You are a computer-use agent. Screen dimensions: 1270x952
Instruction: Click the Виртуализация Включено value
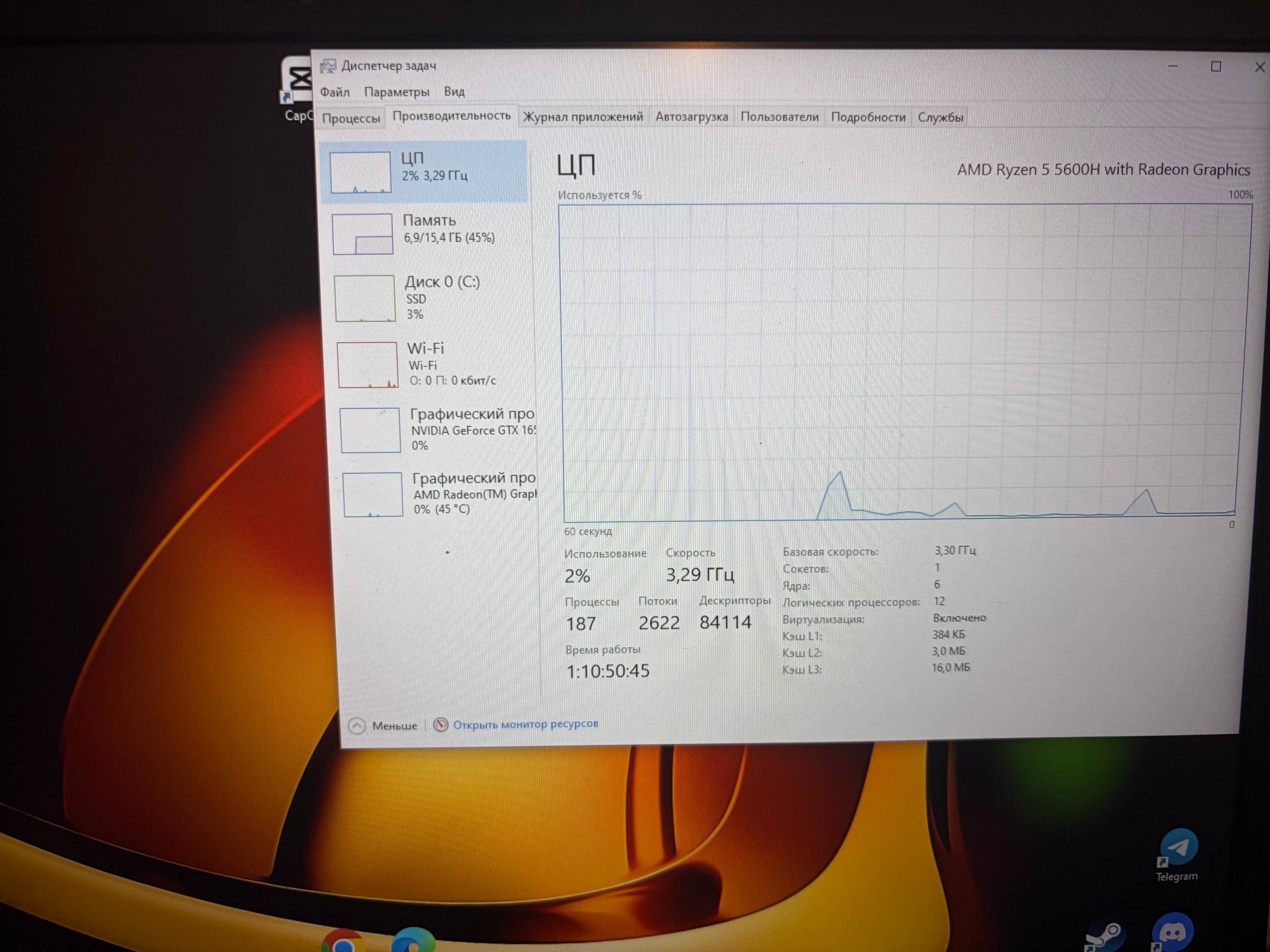959,618
